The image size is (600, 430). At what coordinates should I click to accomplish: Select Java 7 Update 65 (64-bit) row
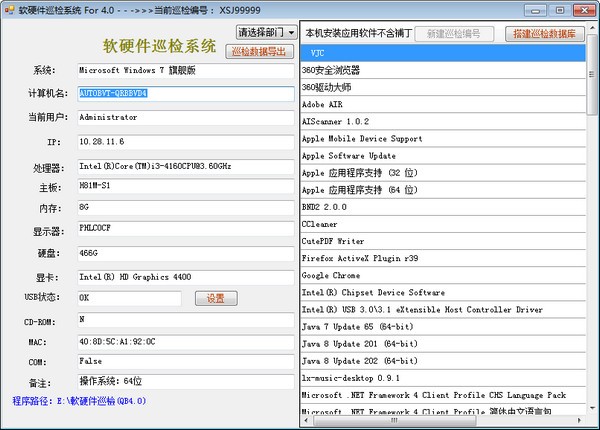[x=443, y=327]
